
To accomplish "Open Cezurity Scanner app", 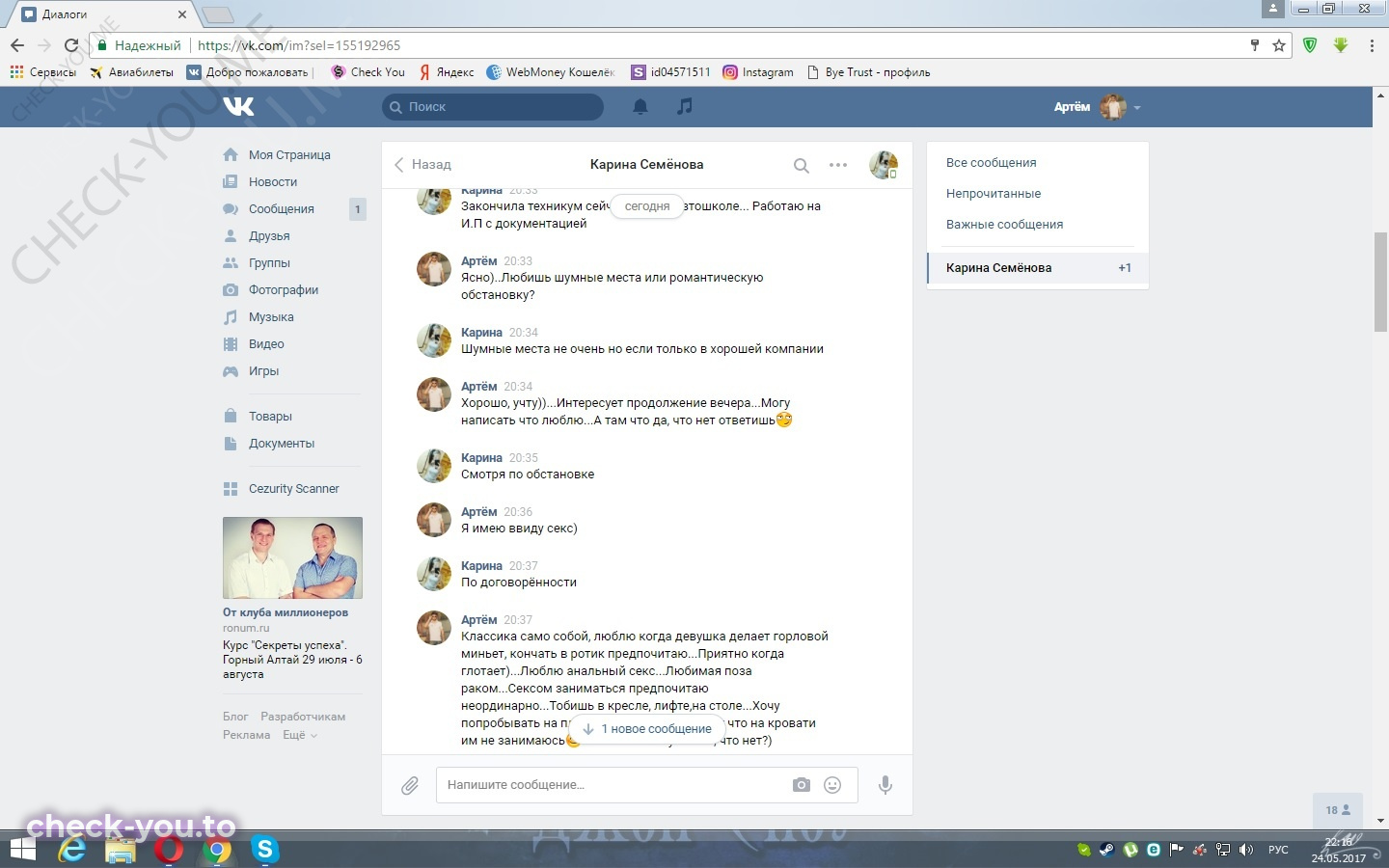I will pyautogui.click(x=293, y=489).
